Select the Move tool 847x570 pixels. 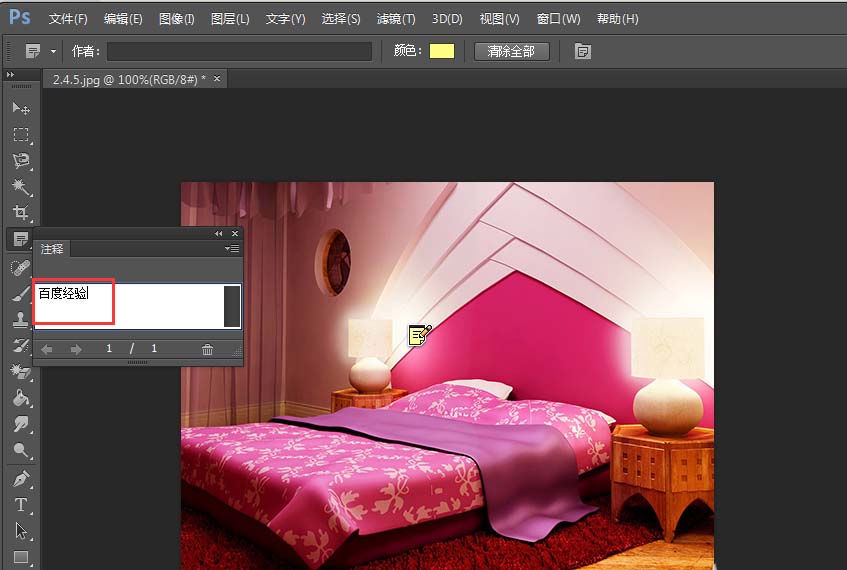pos(21,108)
